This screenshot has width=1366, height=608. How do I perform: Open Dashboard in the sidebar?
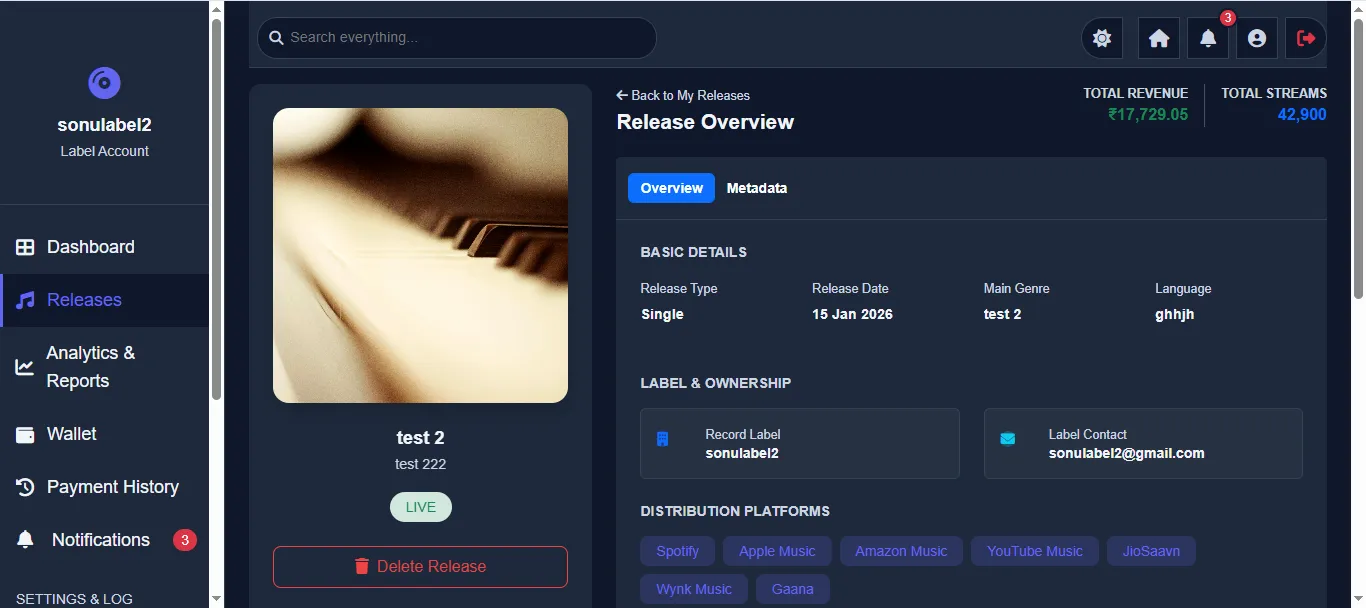105,247
